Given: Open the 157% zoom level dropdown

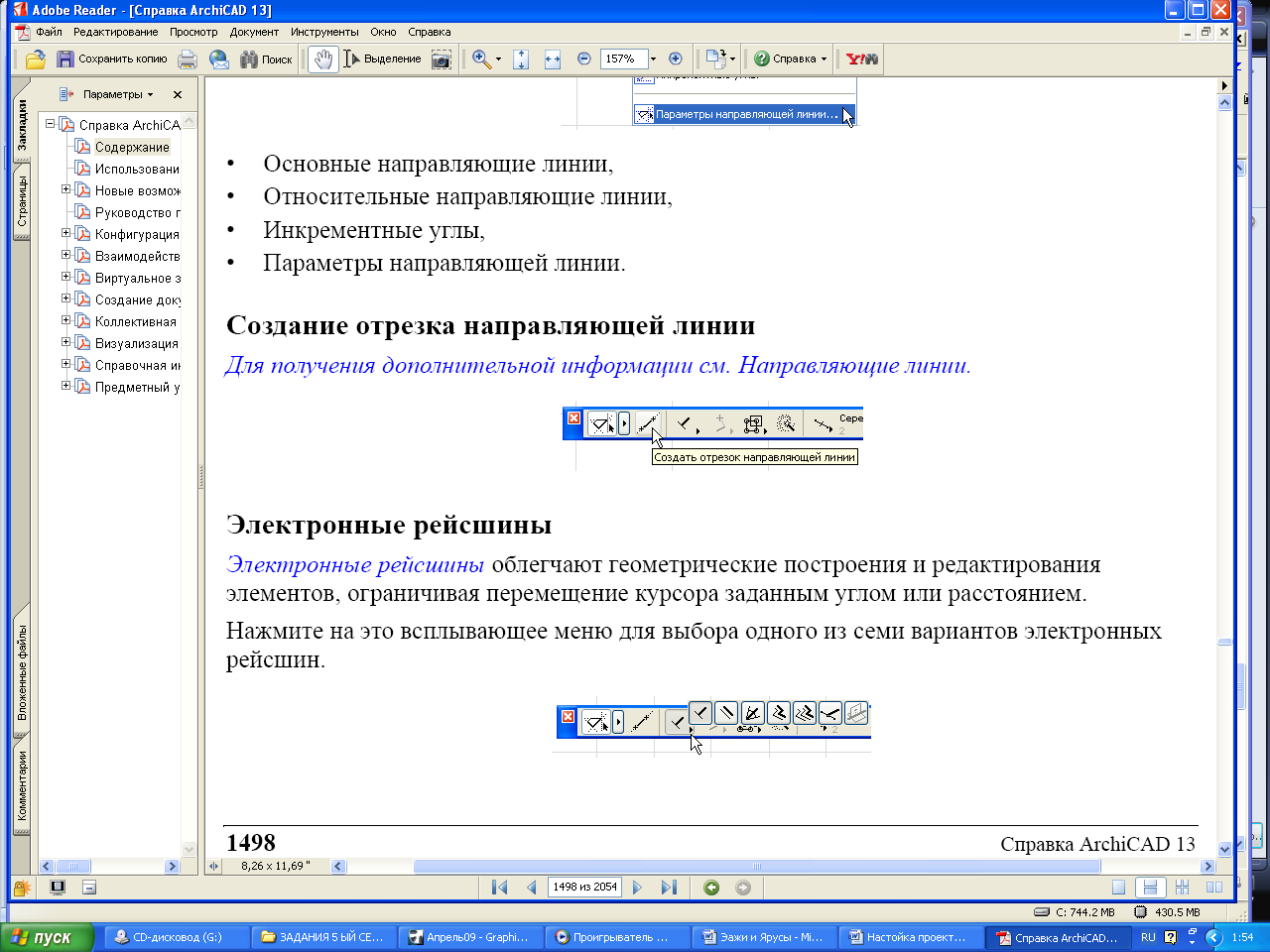Looking at the screenshot, I should tap(653, 59).
